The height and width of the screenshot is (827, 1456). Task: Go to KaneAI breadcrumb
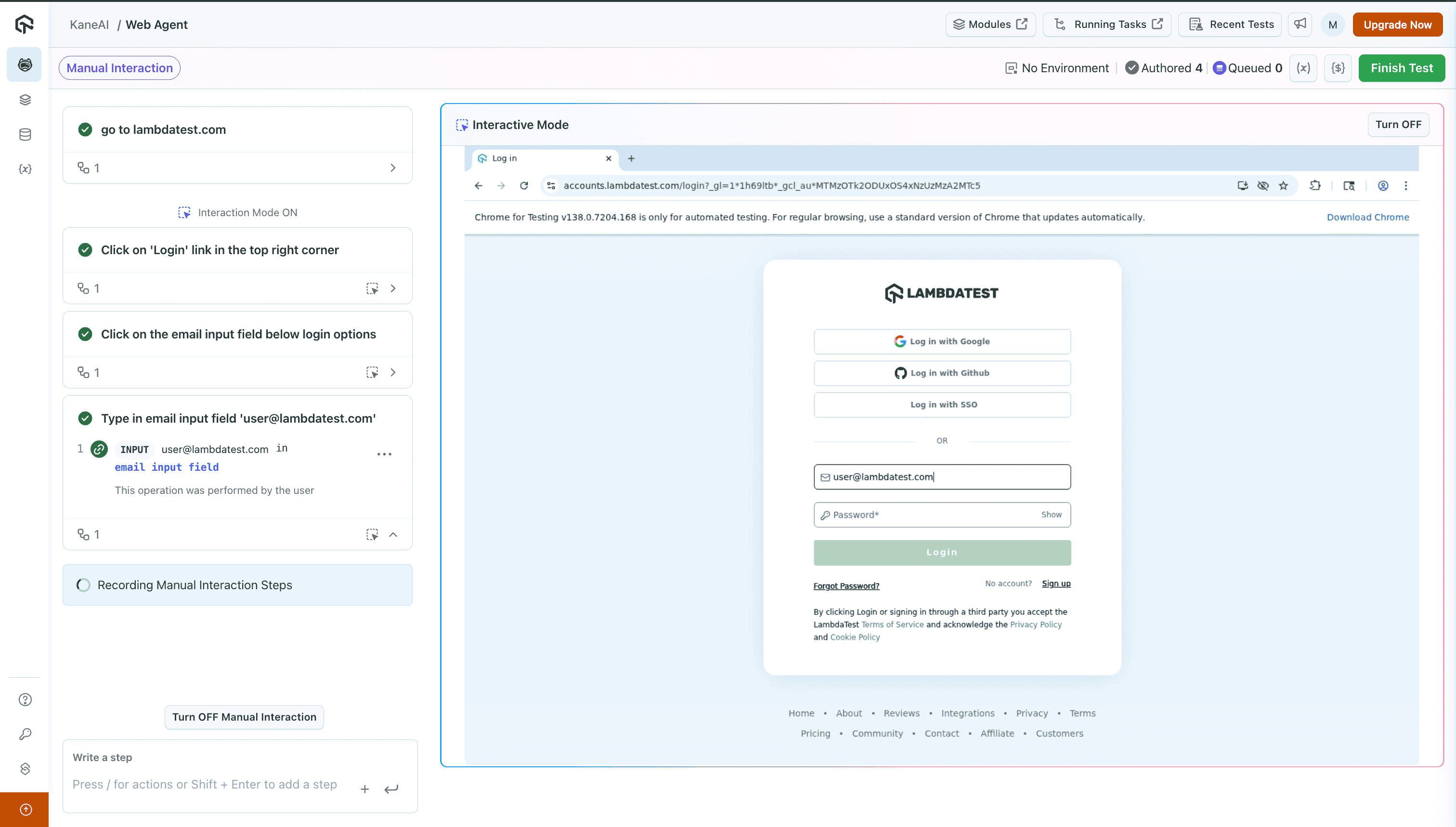point(89,25)
